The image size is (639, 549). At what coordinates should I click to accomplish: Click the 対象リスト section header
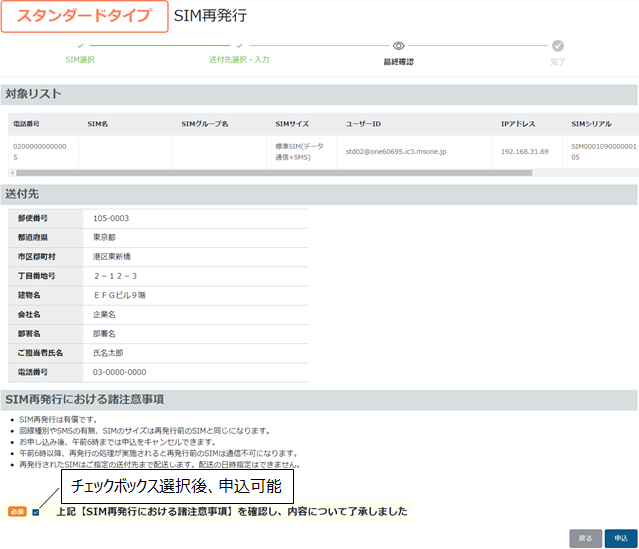319,95
